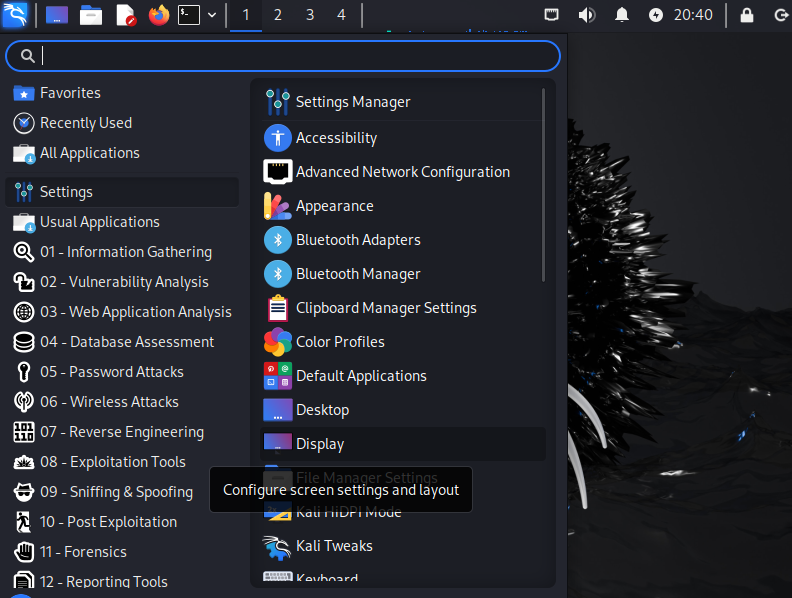Switch to workspace 1
792x598 pixels.
pyautogui.click(x=245, y=15)
